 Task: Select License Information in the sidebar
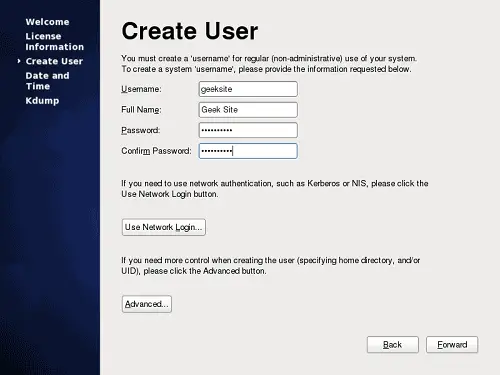tap(55, 41)
